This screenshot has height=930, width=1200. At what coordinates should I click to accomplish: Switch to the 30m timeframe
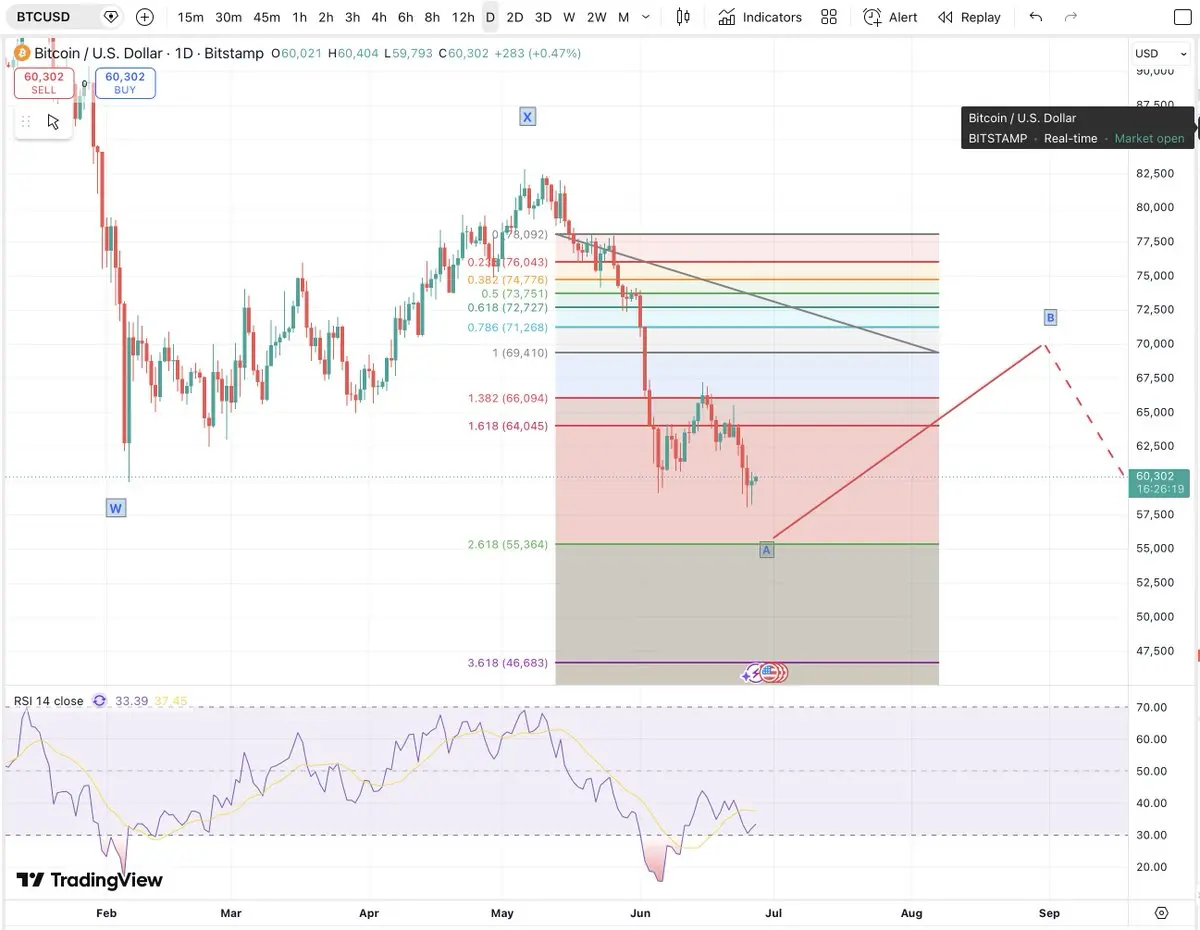(228, 17)
